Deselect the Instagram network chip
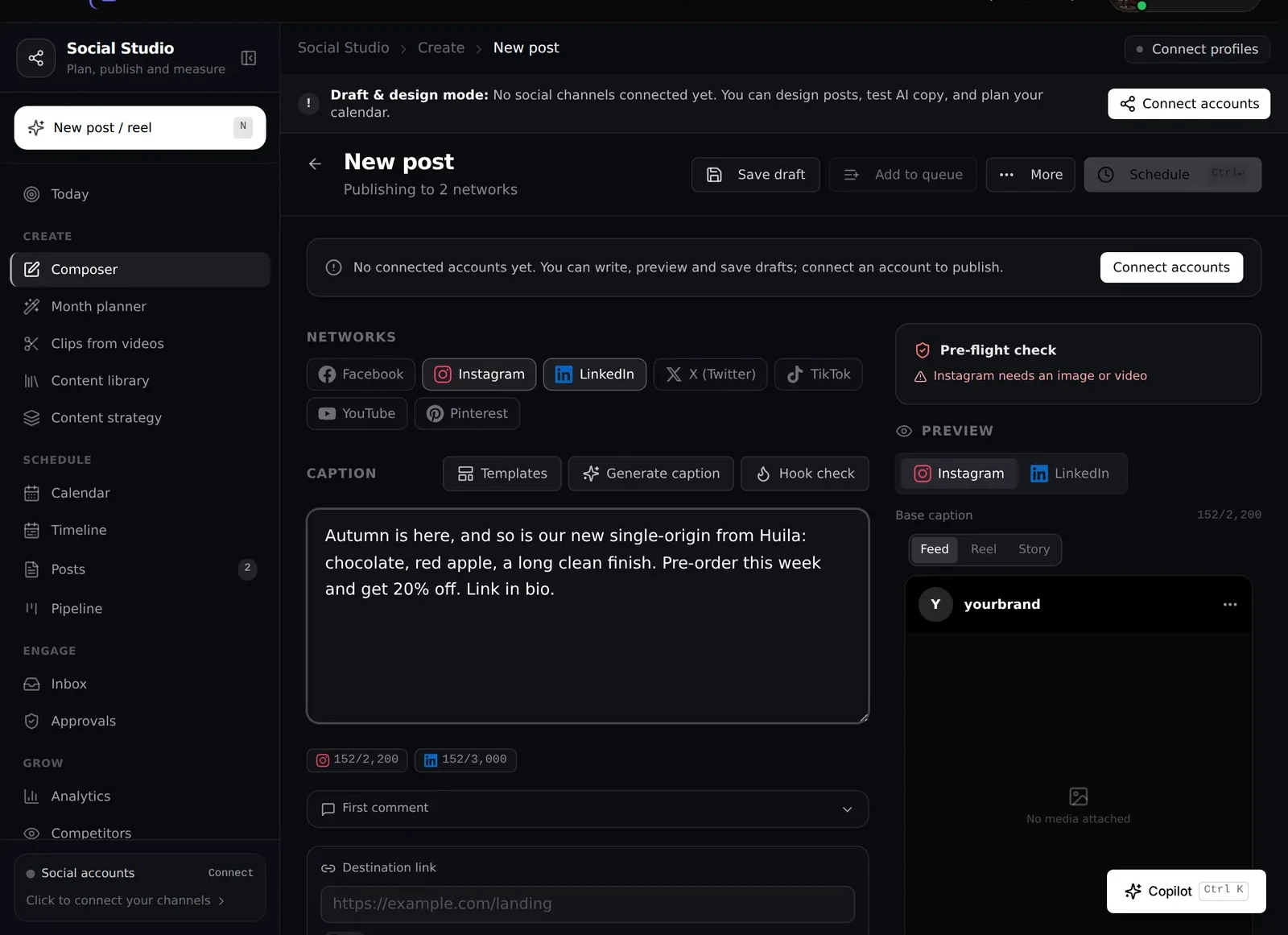Image resolution: width=1288 pixels, height=935 pixels. pos(479,374)
